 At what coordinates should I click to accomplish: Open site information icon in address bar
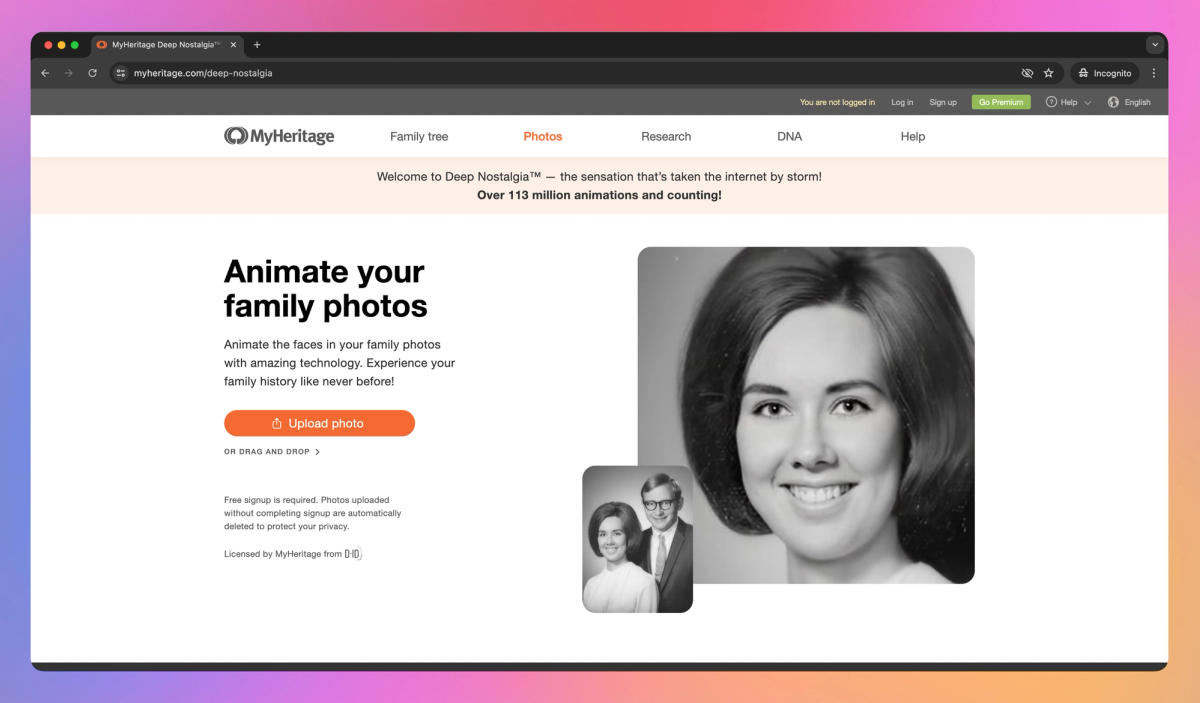pos(121,73)
